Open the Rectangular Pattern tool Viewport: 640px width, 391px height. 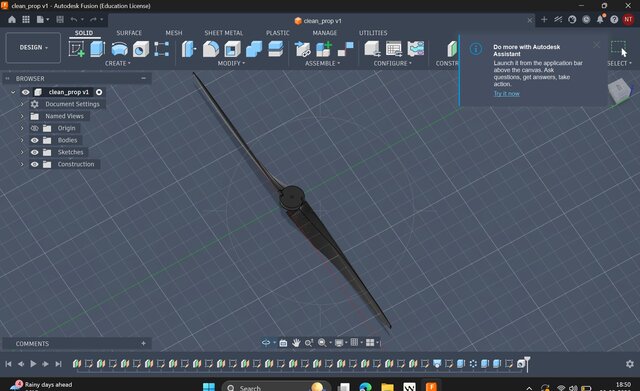162,49
